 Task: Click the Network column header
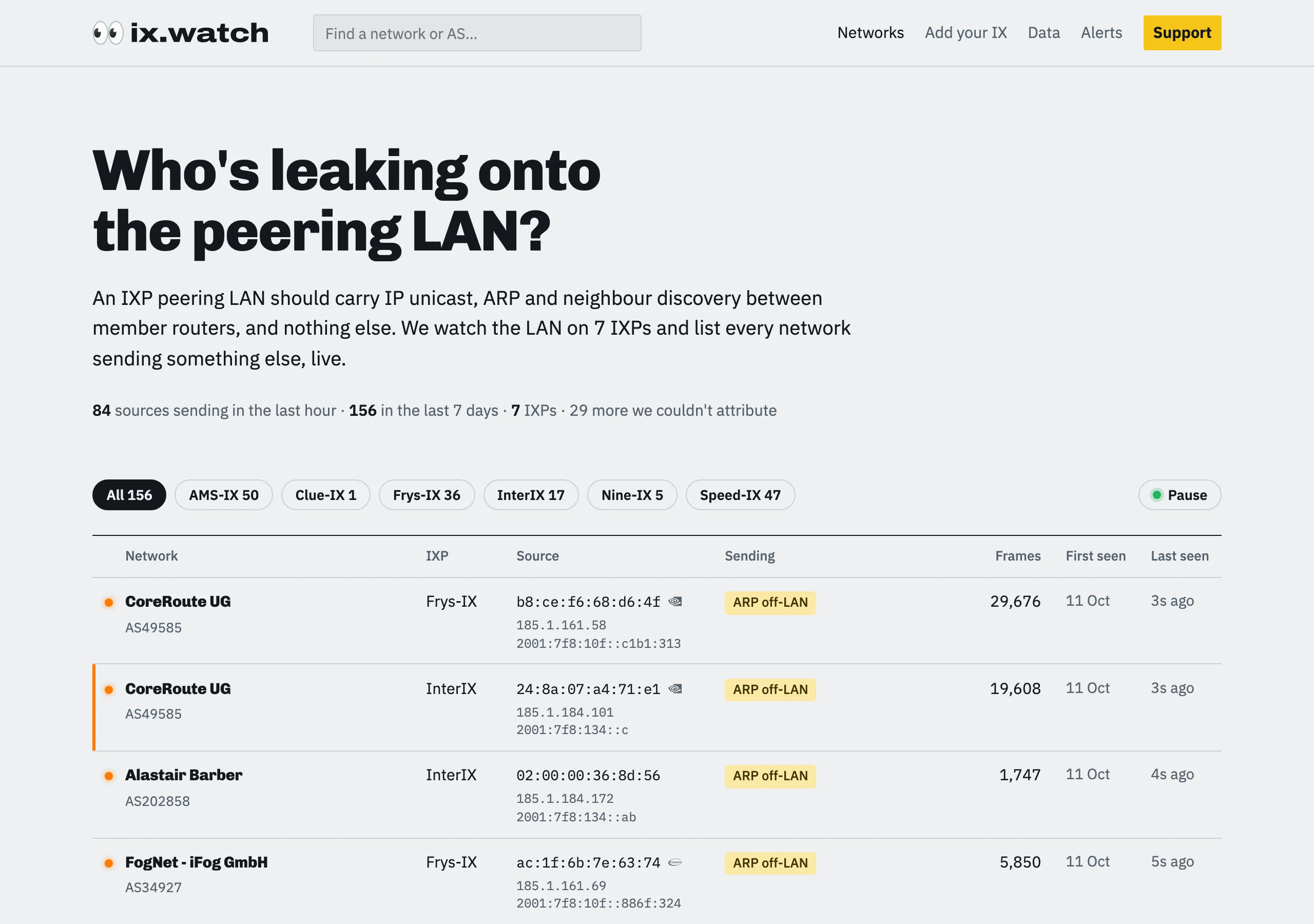point(151,556)
